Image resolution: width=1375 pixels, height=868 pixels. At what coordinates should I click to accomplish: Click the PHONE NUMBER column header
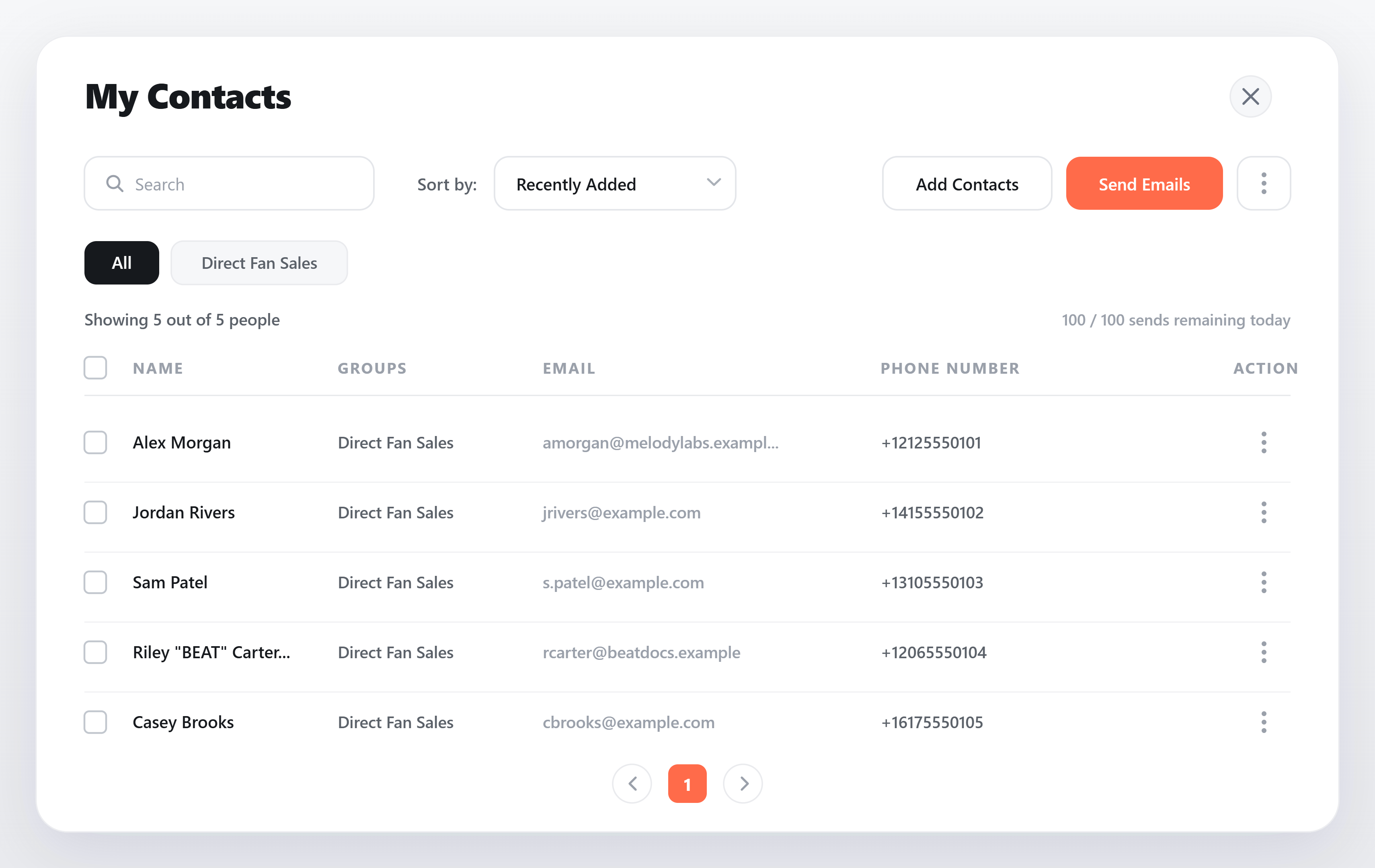click(950, 368)
